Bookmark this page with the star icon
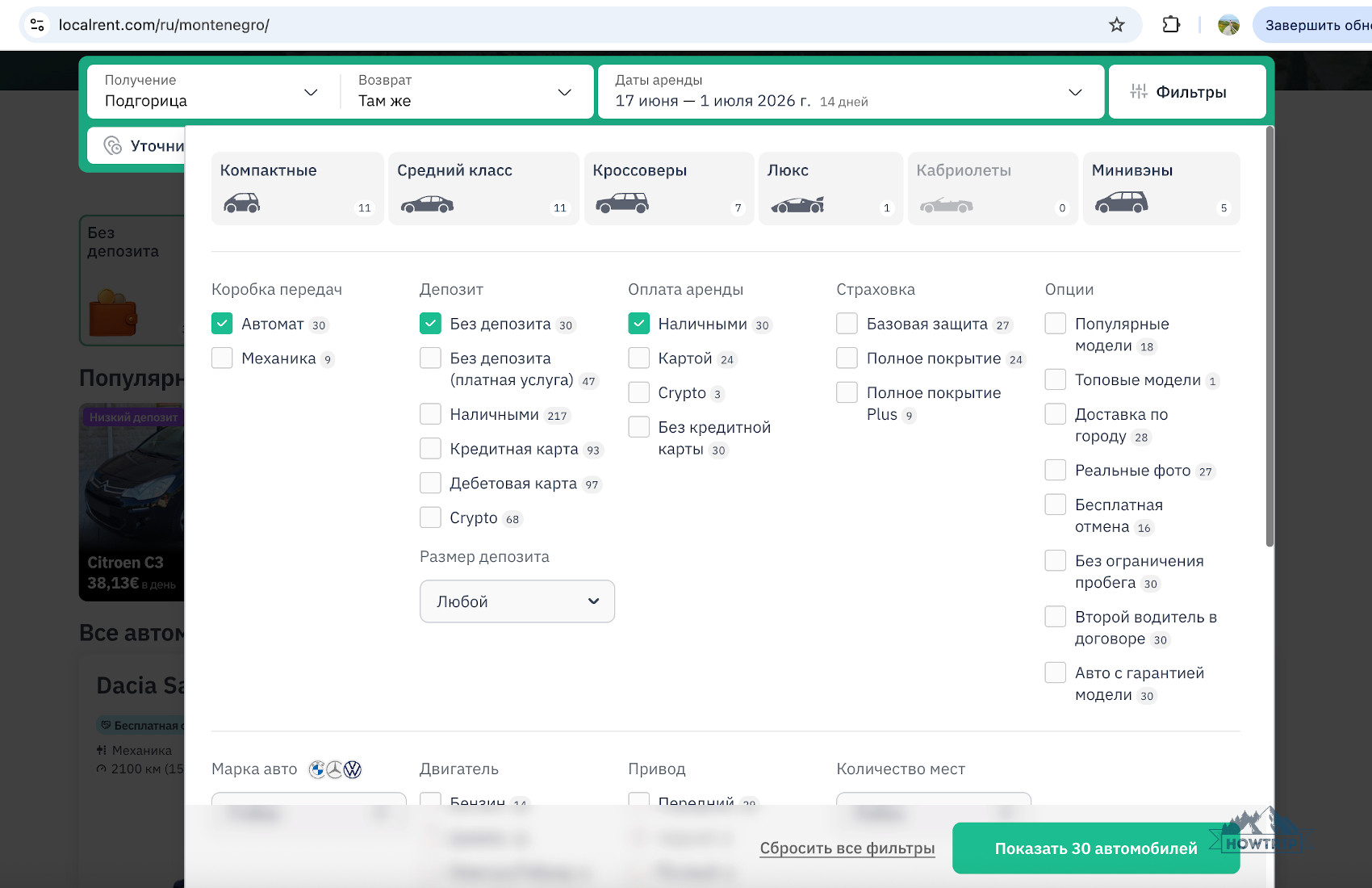The image size is (1372, 888). coord(1117,25)
